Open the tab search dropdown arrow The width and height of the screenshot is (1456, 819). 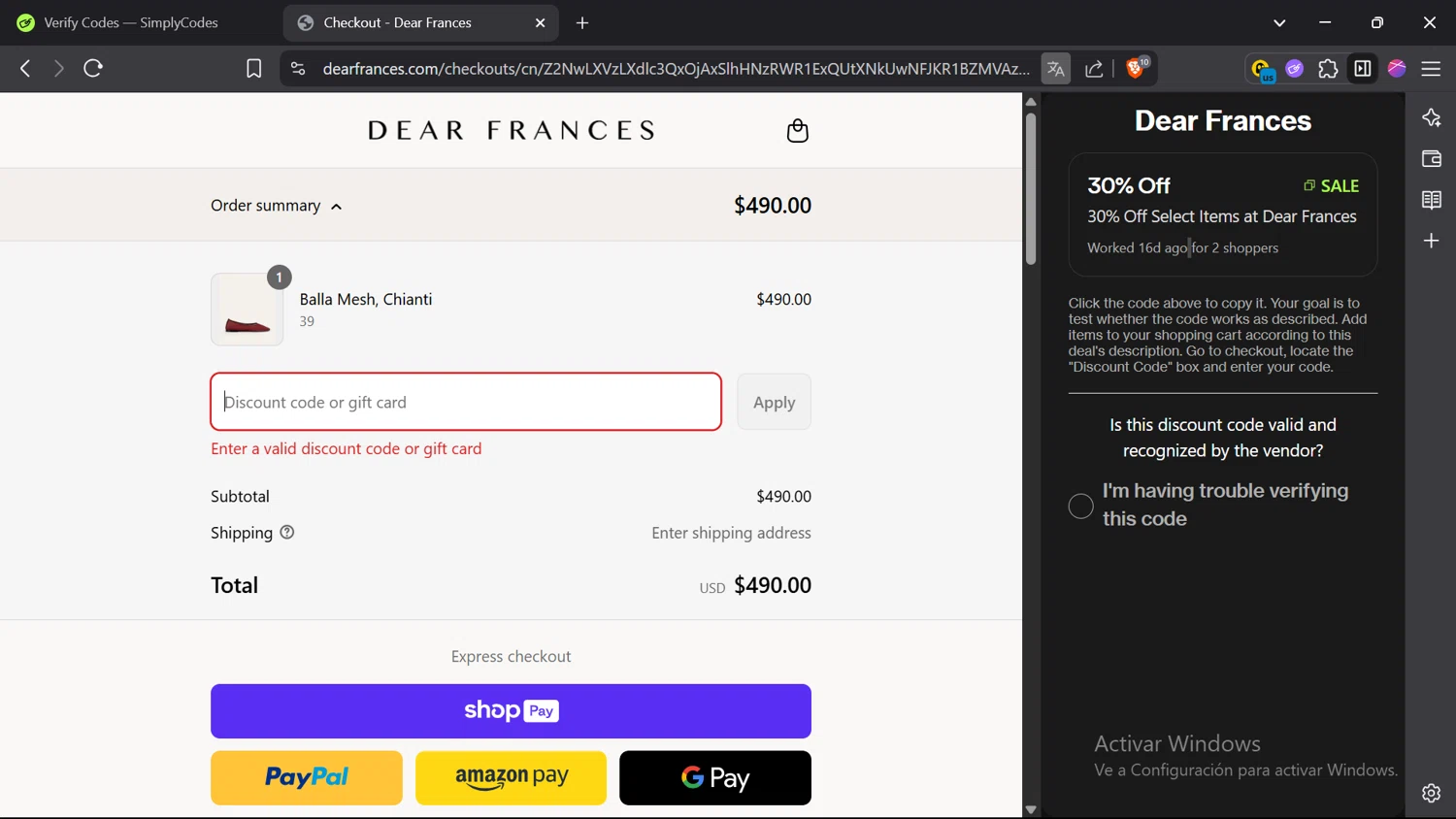click(x=1279, y=22)
